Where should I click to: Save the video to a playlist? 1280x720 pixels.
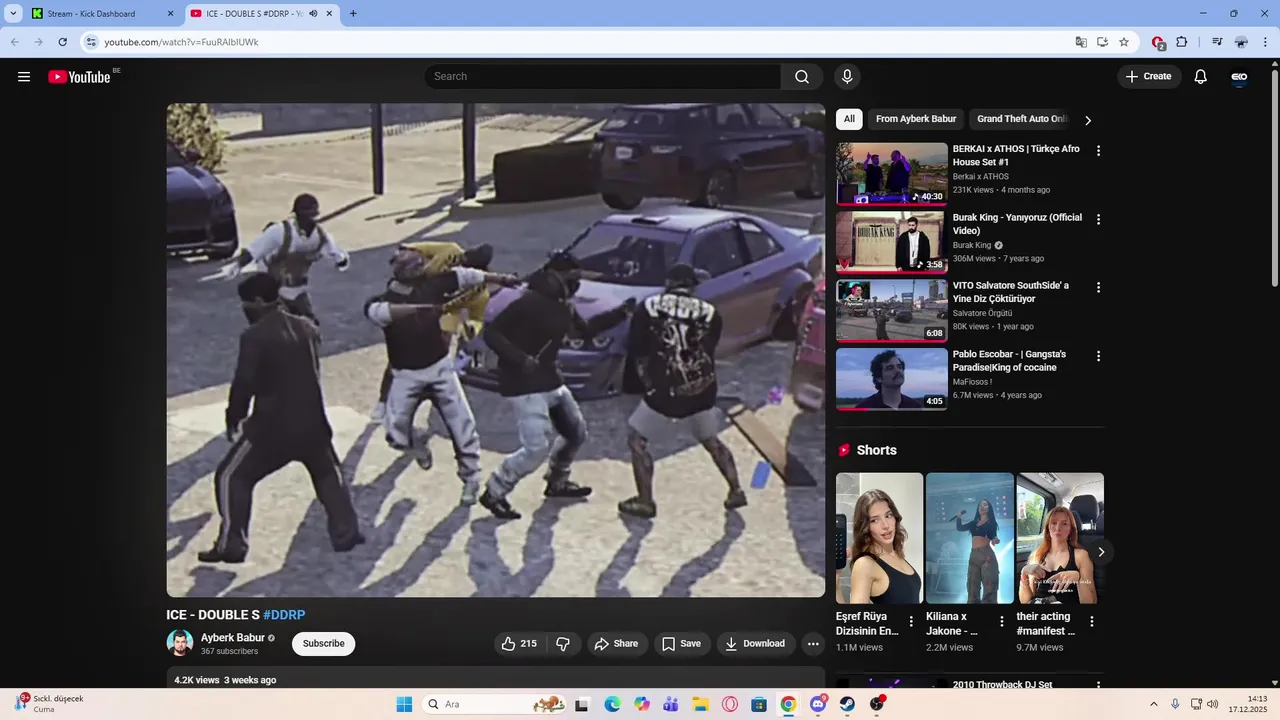682,644
